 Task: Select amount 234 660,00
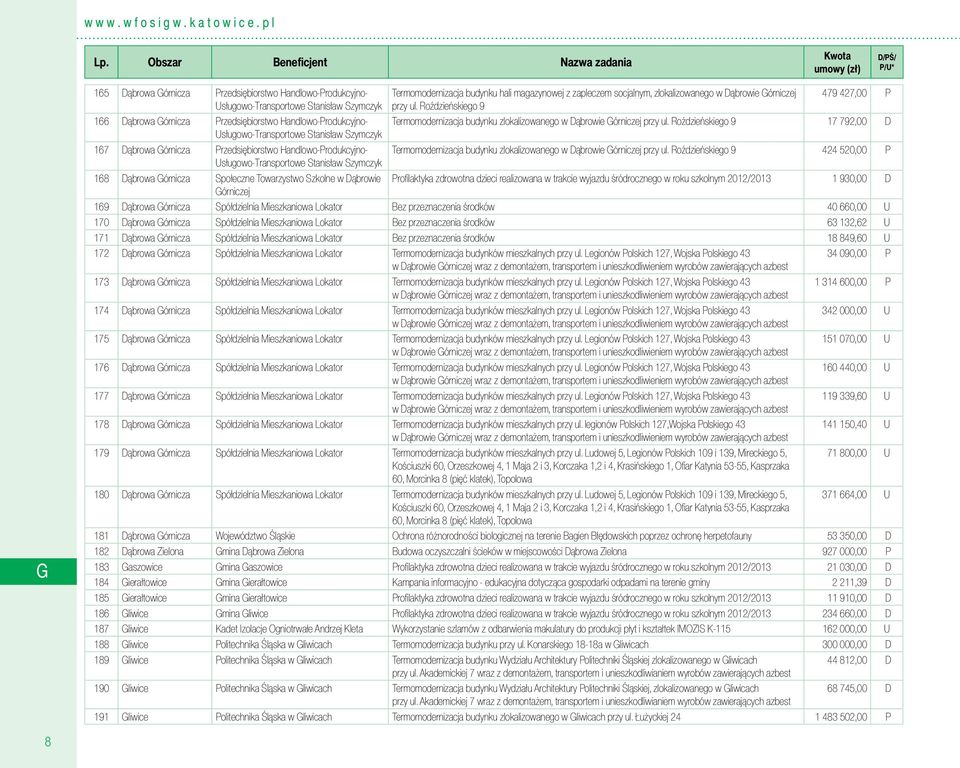tap(844, 614)
